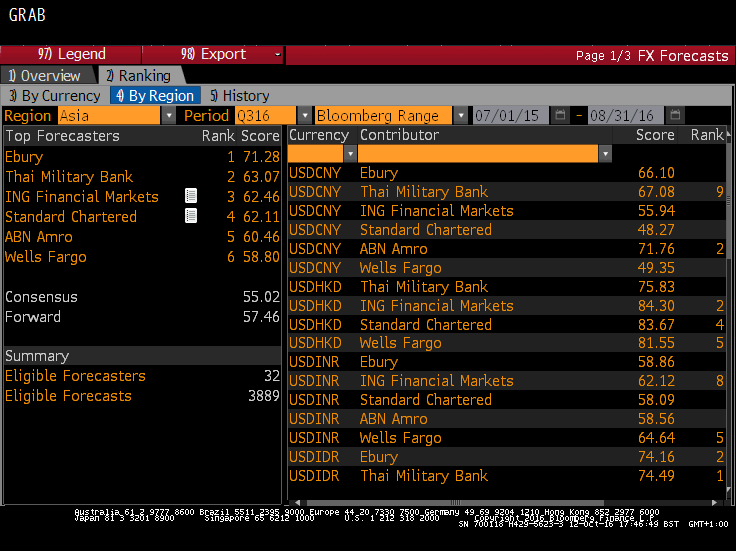Viewport: 736px width, 551px height.
Task: Click horizontal scrollbar left arrow
Action: (x=297, y=503)
